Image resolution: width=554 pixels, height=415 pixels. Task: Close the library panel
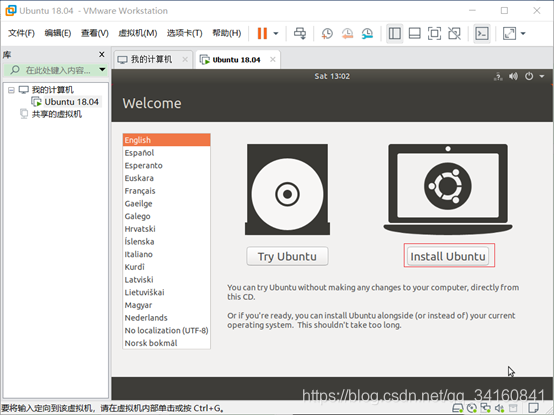click(102, 54)
